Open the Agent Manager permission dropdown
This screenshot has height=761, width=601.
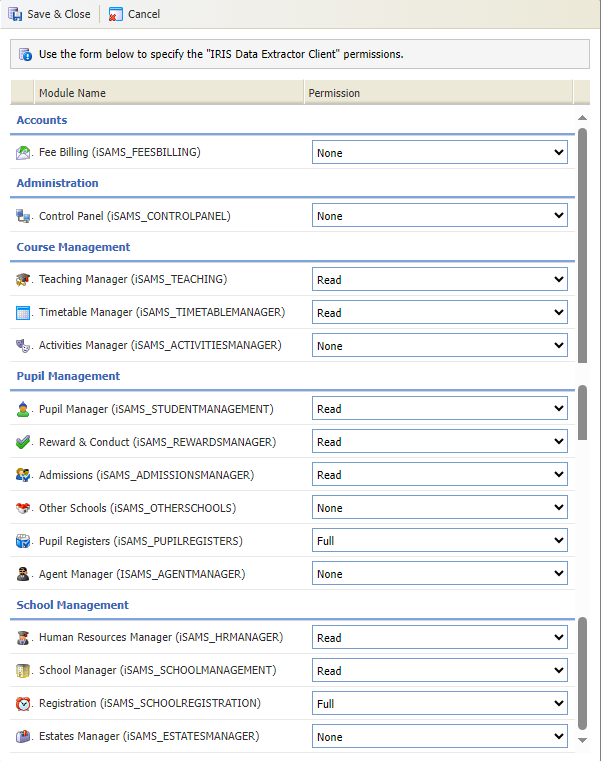[439, 574]
